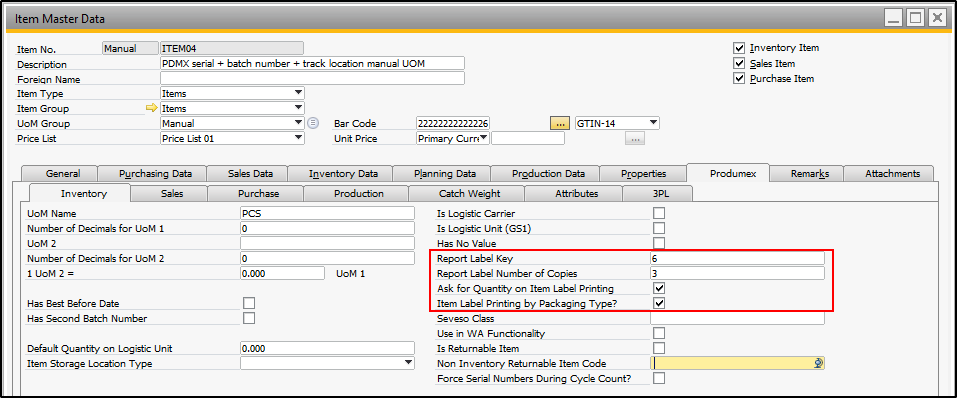Open the lookup icon in Non Inventory Returnable Item Code
This screenshot has width=957, height=398.
click(x=819, y=363)
